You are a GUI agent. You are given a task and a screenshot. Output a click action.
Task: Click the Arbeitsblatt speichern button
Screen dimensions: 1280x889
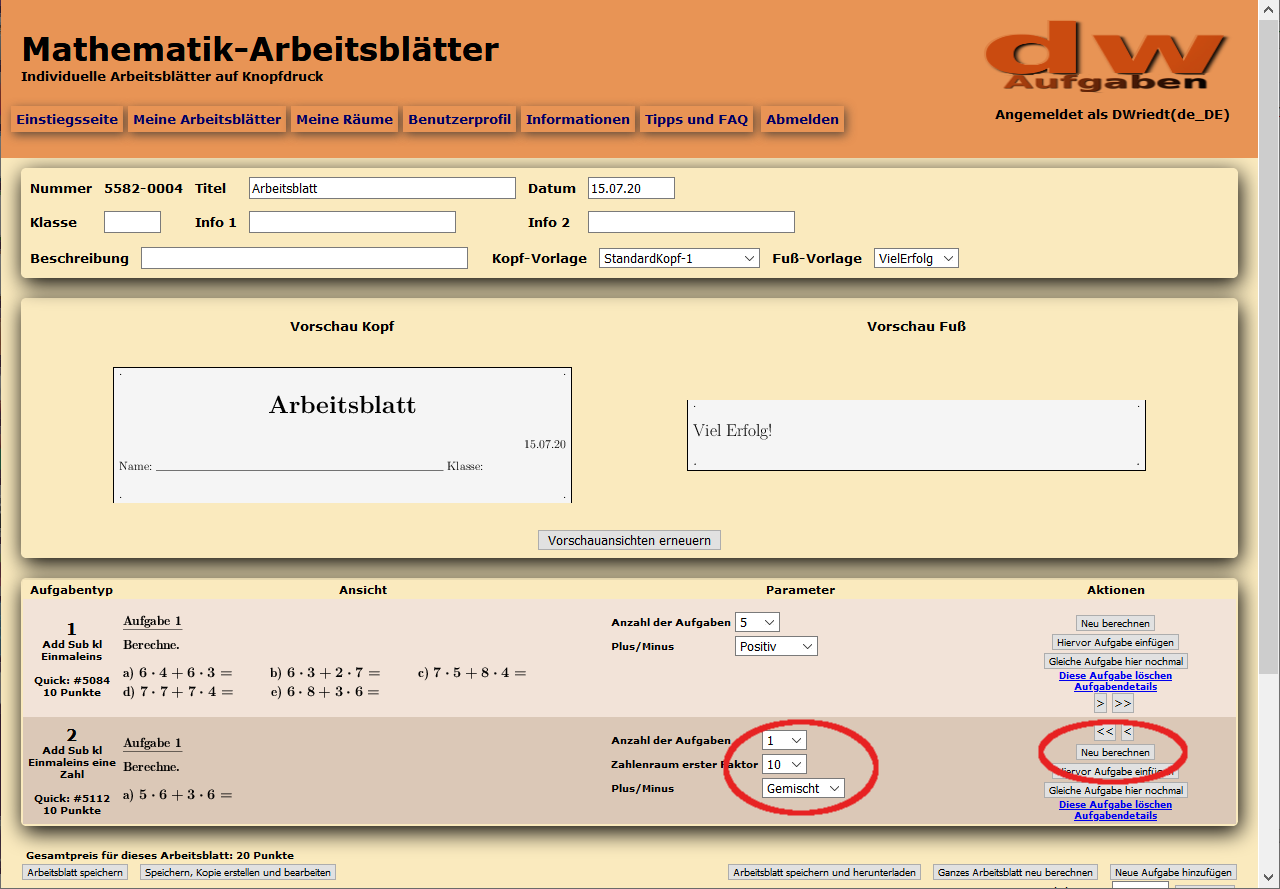76,872
